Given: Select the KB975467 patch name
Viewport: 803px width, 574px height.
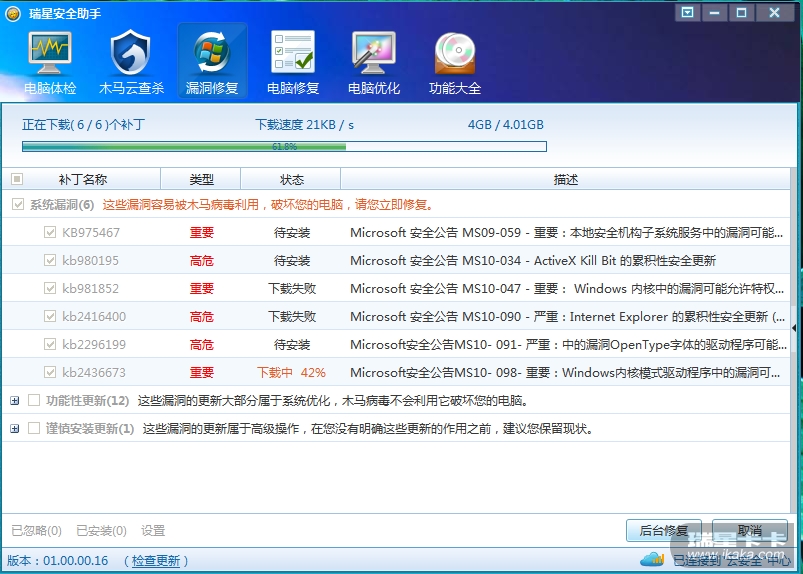Looking at the screenshot, I should coord(91,232).
